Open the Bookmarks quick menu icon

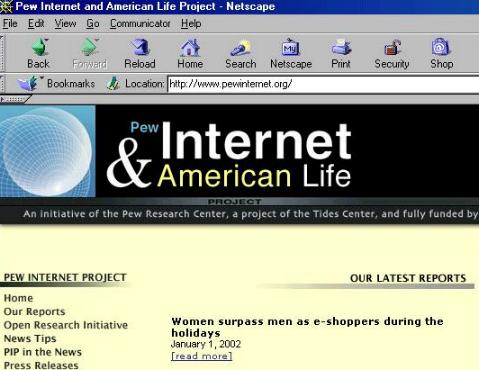click(x=27, y=83)
